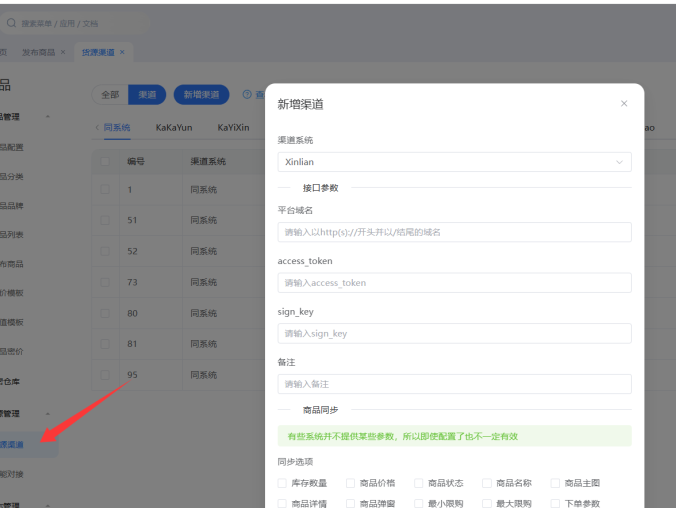Collapse sidebar group above 货源渠道
Screen dimensions: 676x508
[47, 413]
